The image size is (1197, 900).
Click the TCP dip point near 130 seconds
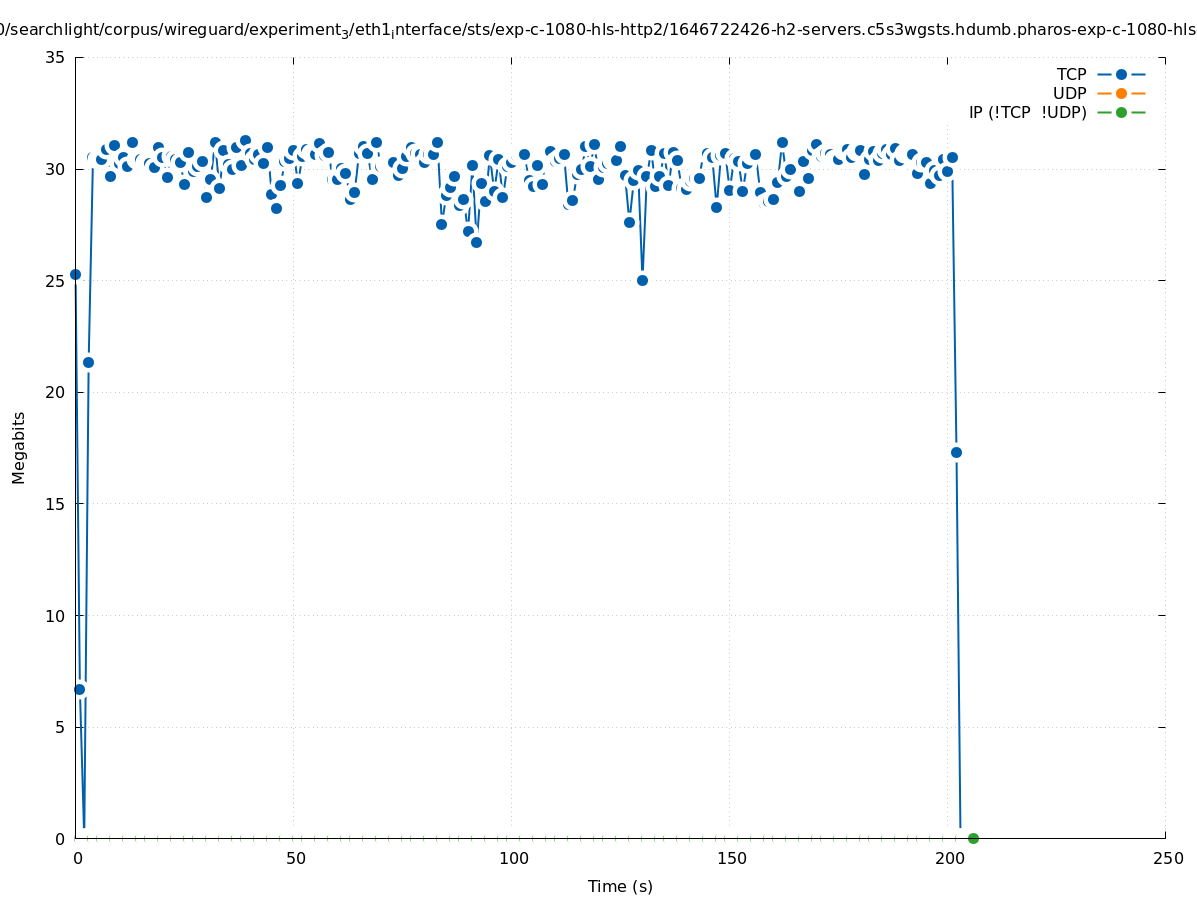point(642,280)
